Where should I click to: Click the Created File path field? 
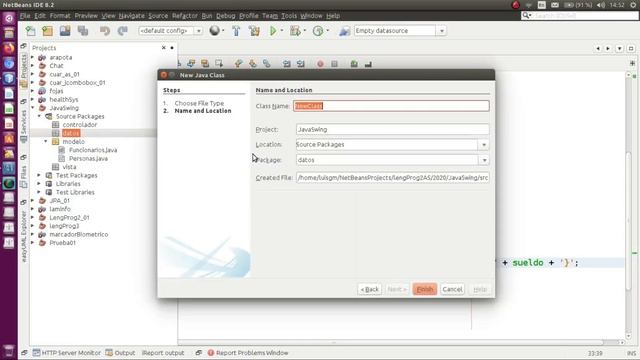pyautogui.click(x=392, y=178)
